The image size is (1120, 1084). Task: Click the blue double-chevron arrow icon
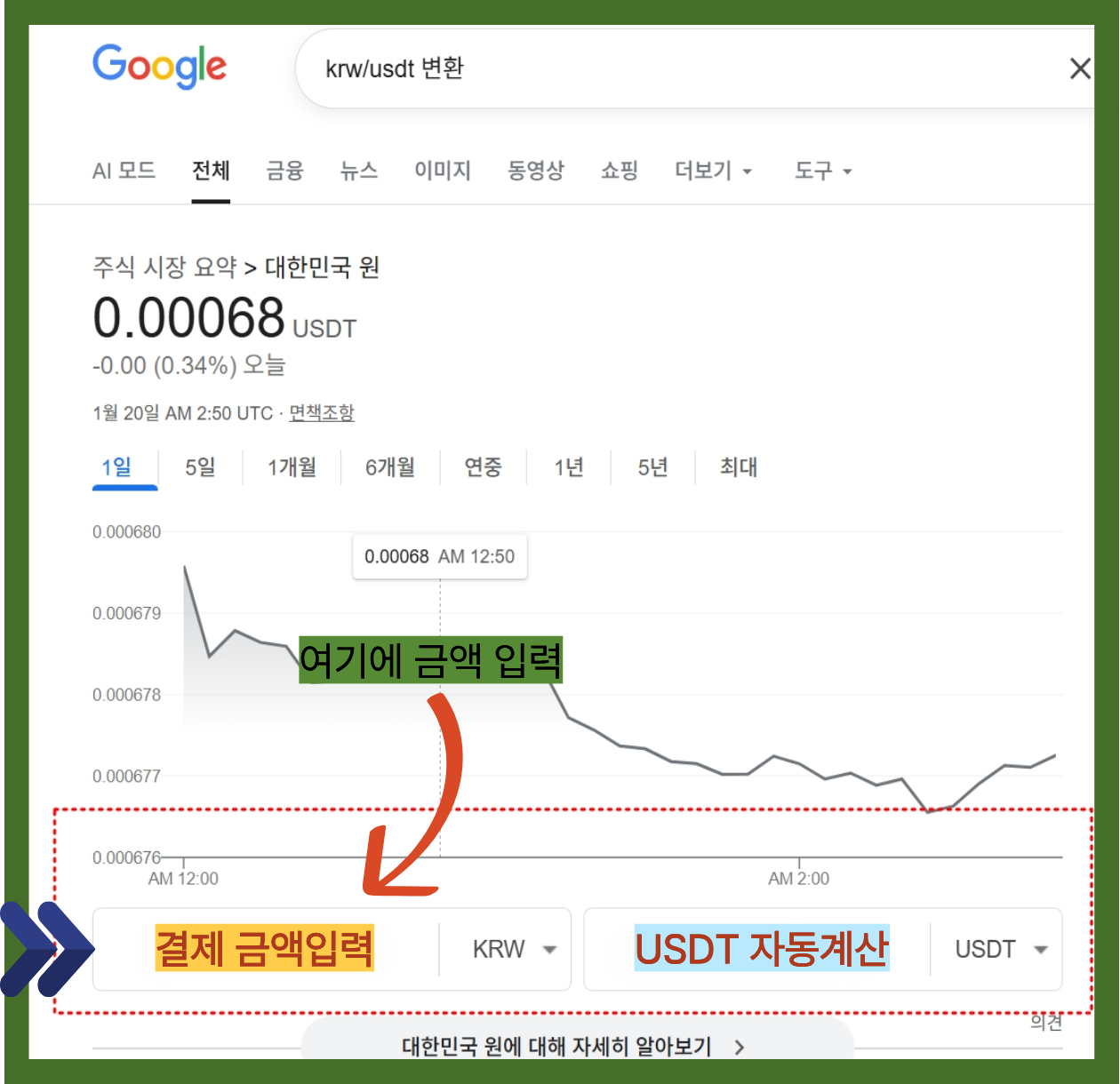pos(46,949)
